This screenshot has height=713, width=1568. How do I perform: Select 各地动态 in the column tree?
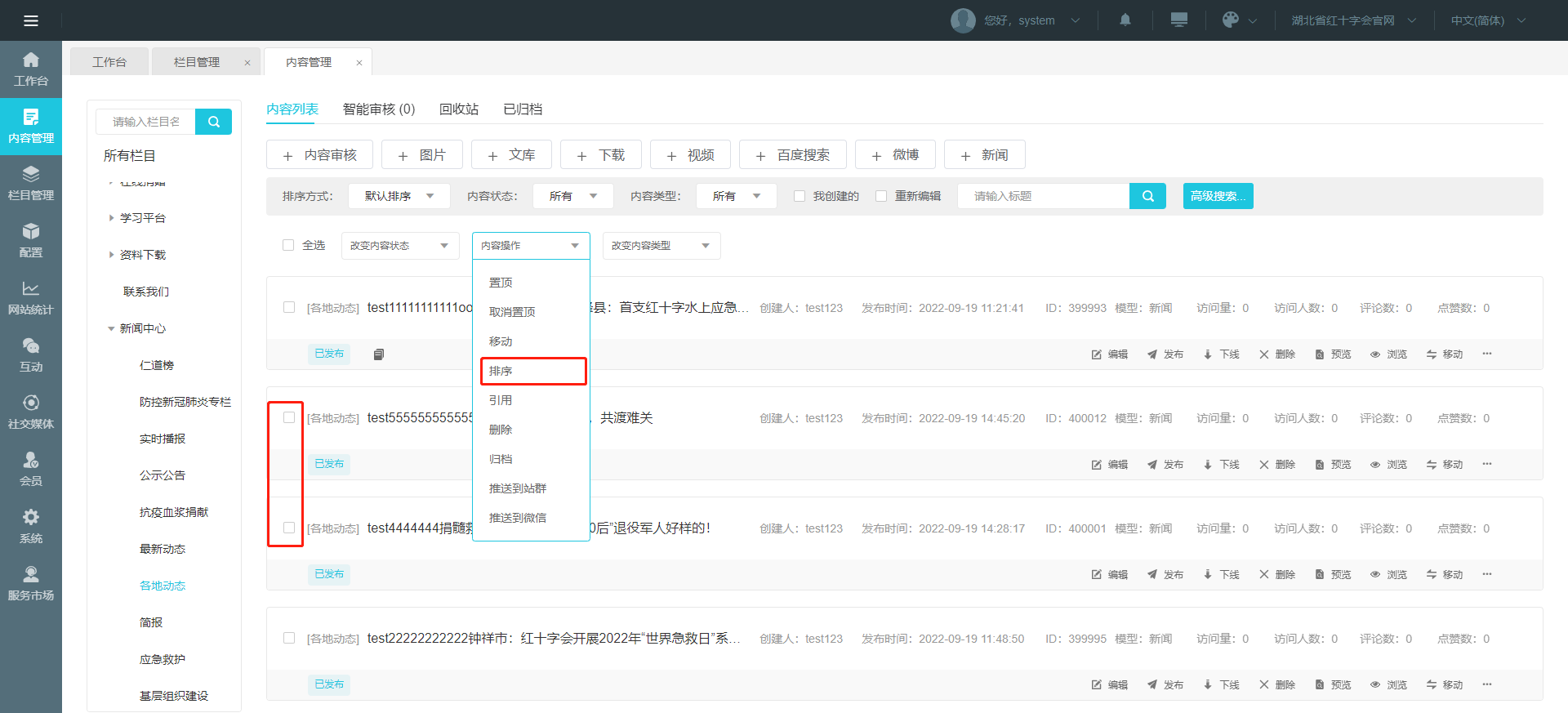(x=163, y=586)
